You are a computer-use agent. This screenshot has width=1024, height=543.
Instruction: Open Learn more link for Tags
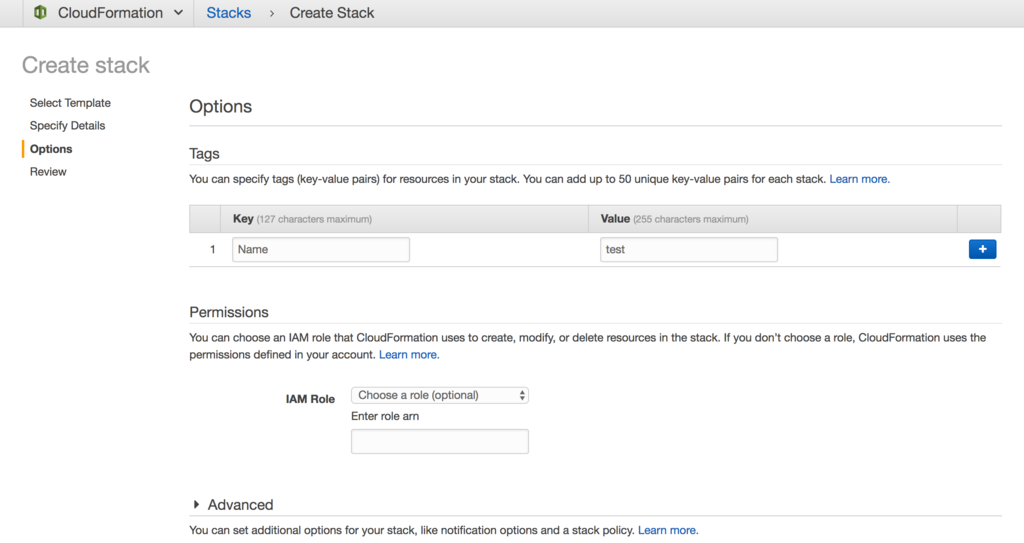859,179
